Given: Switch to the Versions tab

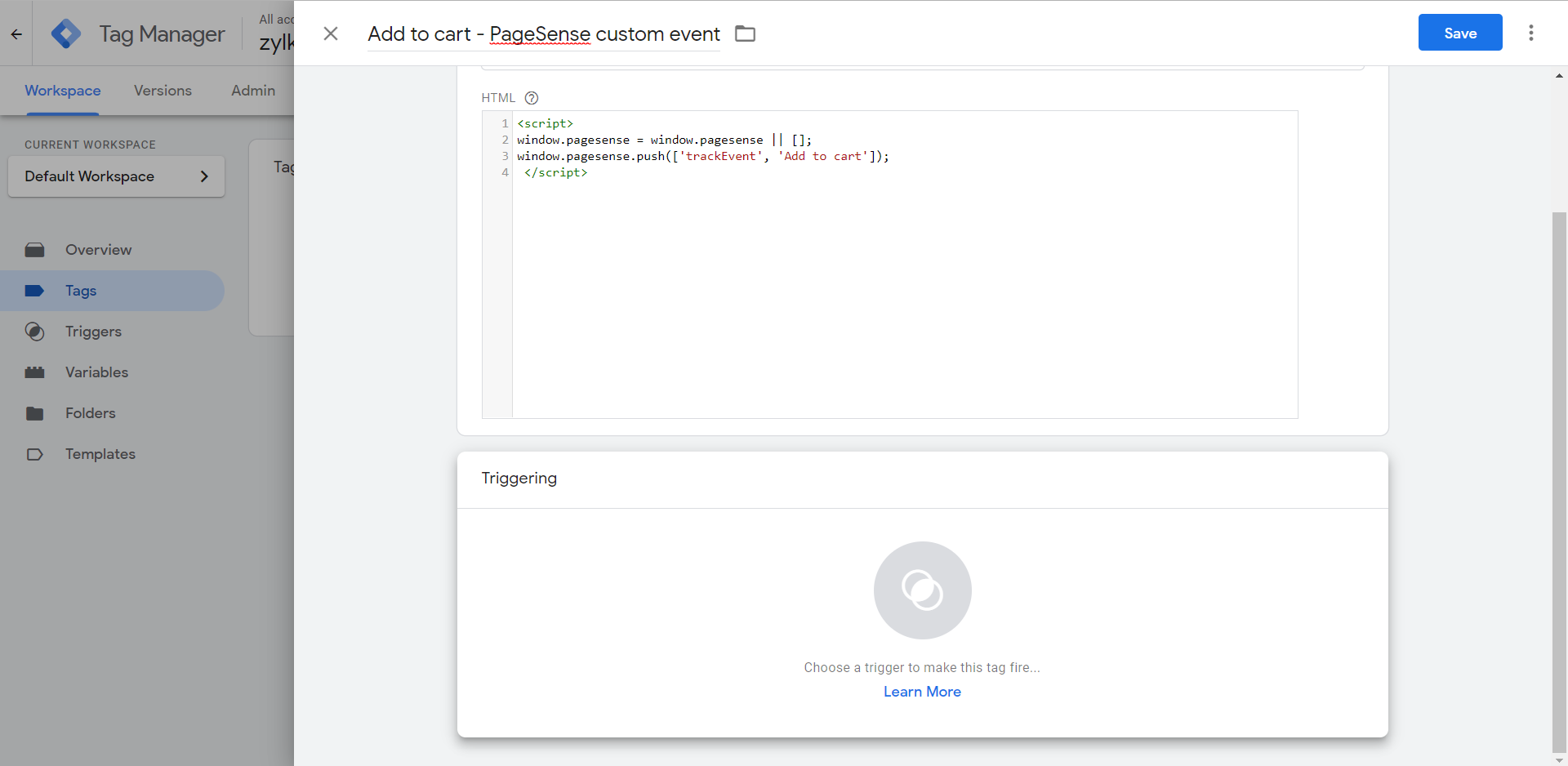Looking at the screenshot, I should [x=163, y=91].
